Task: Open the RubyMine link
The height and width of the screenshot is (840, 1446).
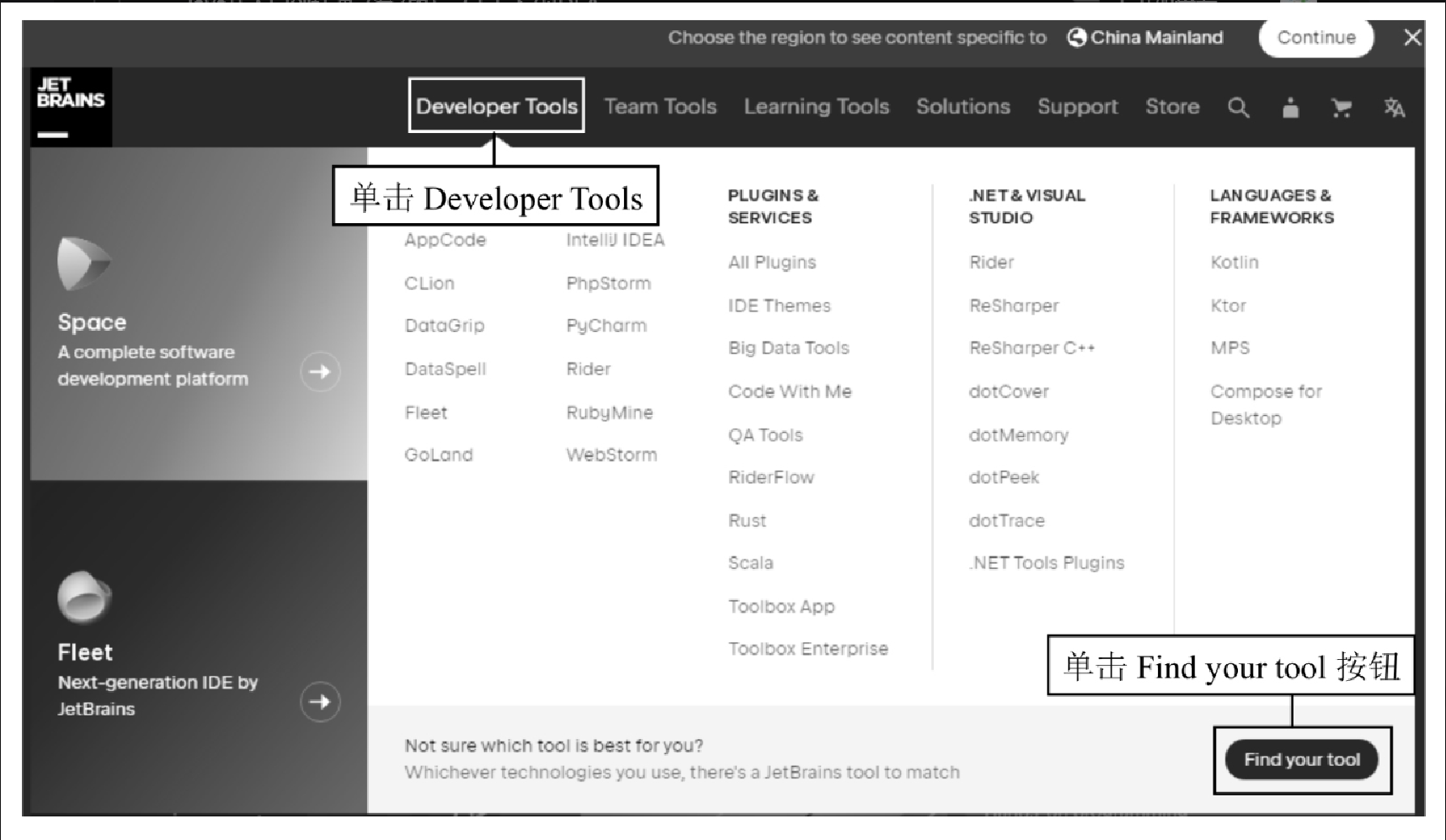Action: (x=609, y=412)
